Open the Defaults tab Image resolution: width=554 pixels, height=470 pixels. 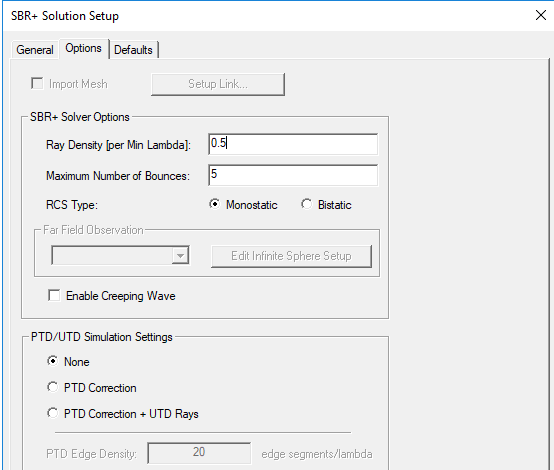point(133,50)
